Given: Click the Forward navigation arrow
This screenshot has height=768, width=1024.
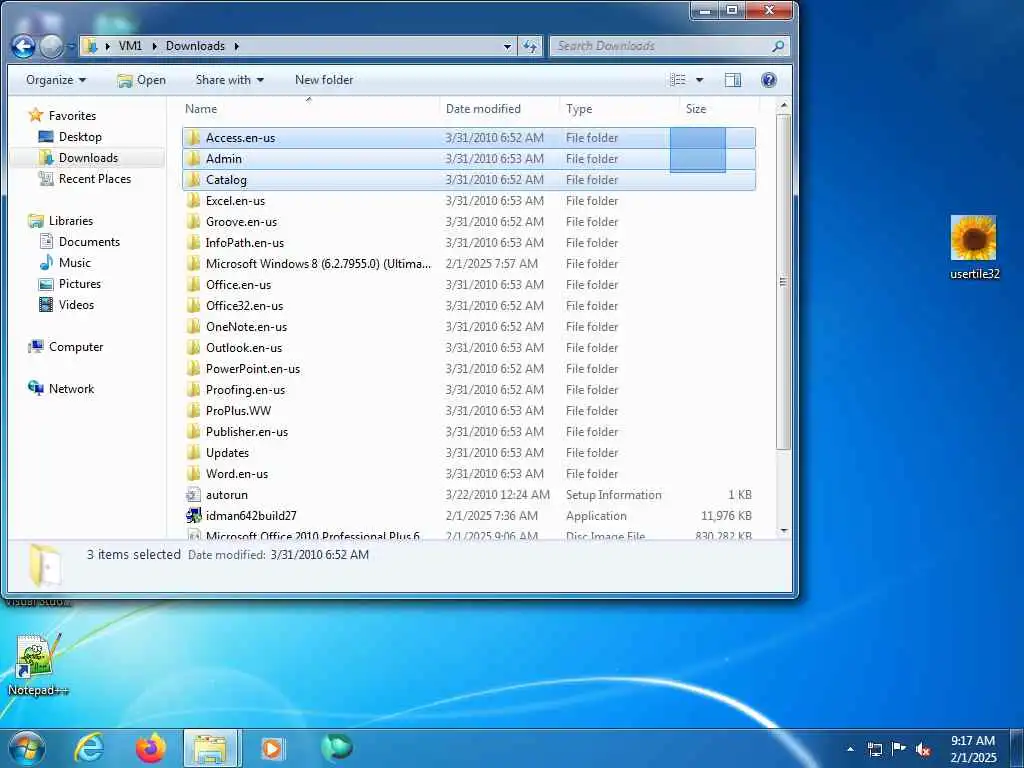Looking at the screenshot, I should coord(52,46).
